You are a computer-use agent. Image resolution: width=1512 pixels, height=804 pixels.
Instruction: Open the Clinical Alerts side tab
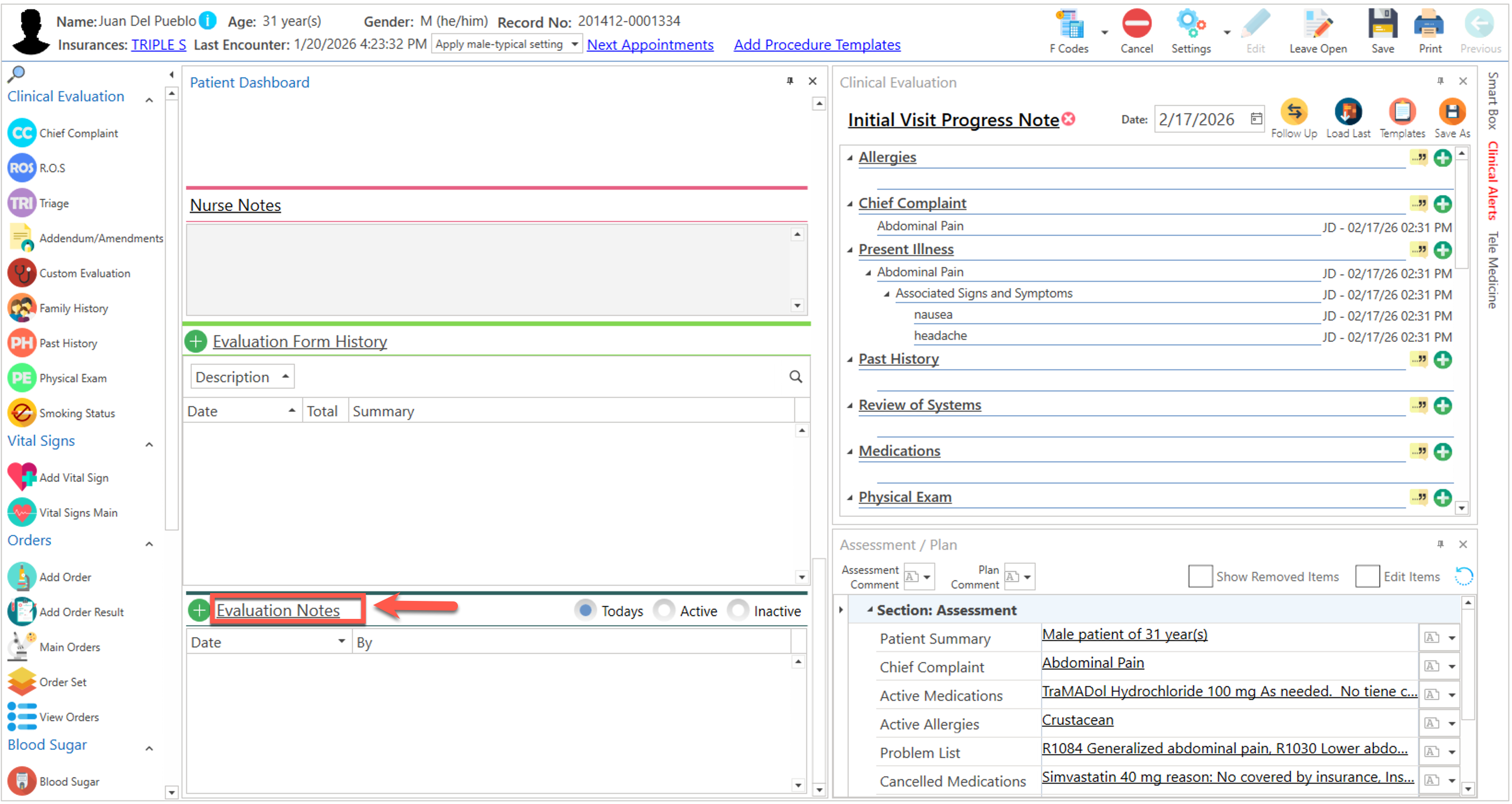pyautogui.click(x=1493, y=181)
